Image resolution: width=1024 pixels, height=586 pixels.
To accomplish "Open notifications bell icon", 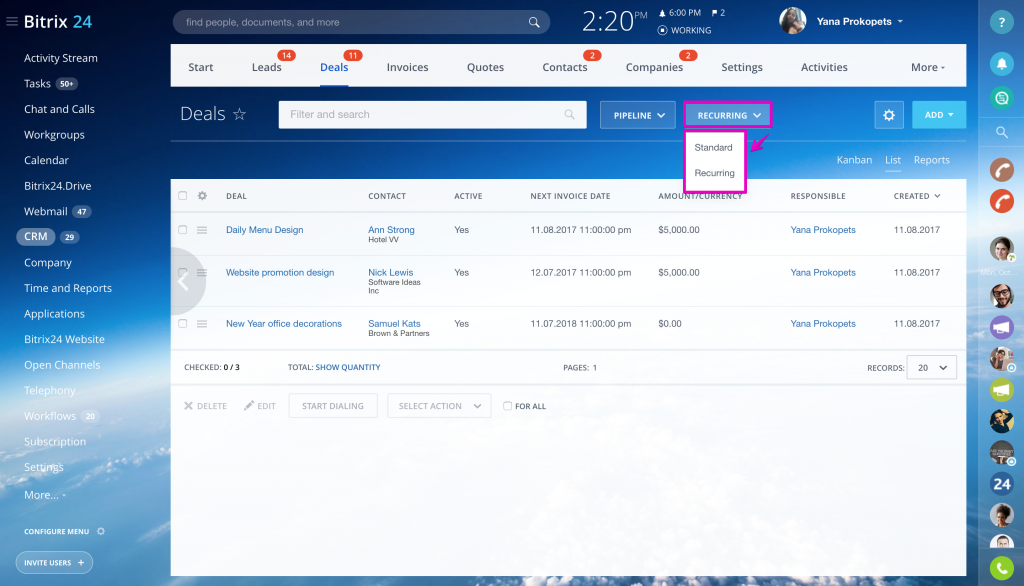I will pos(1001,63).
